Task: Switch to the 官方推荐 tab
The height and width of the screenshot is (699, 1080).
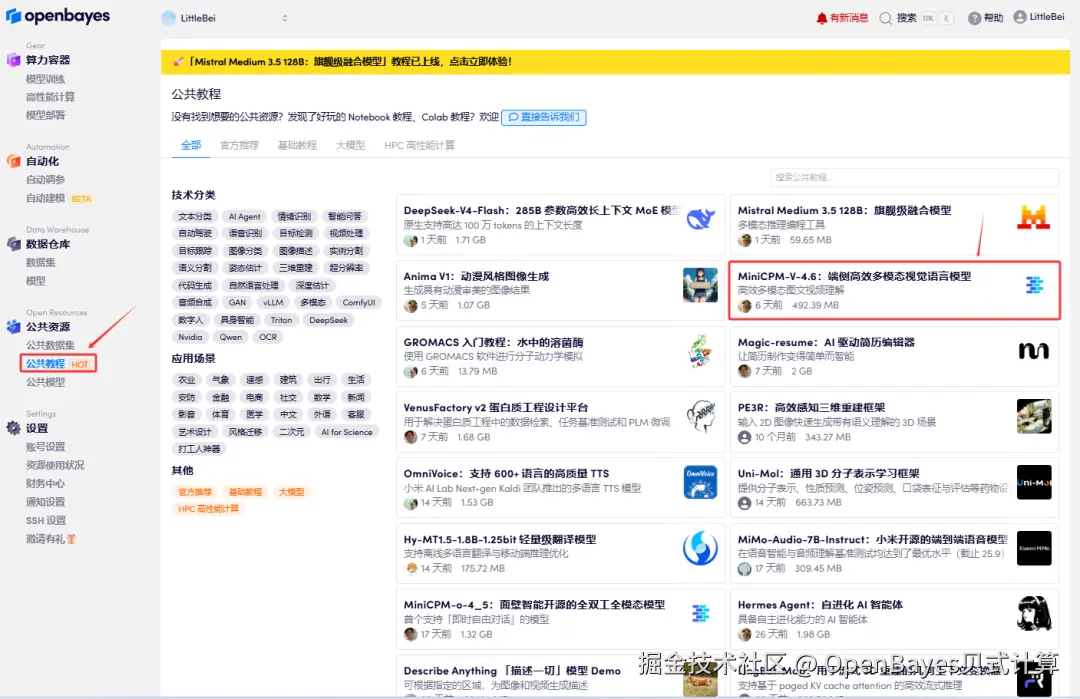Action: tap(239, 145)
